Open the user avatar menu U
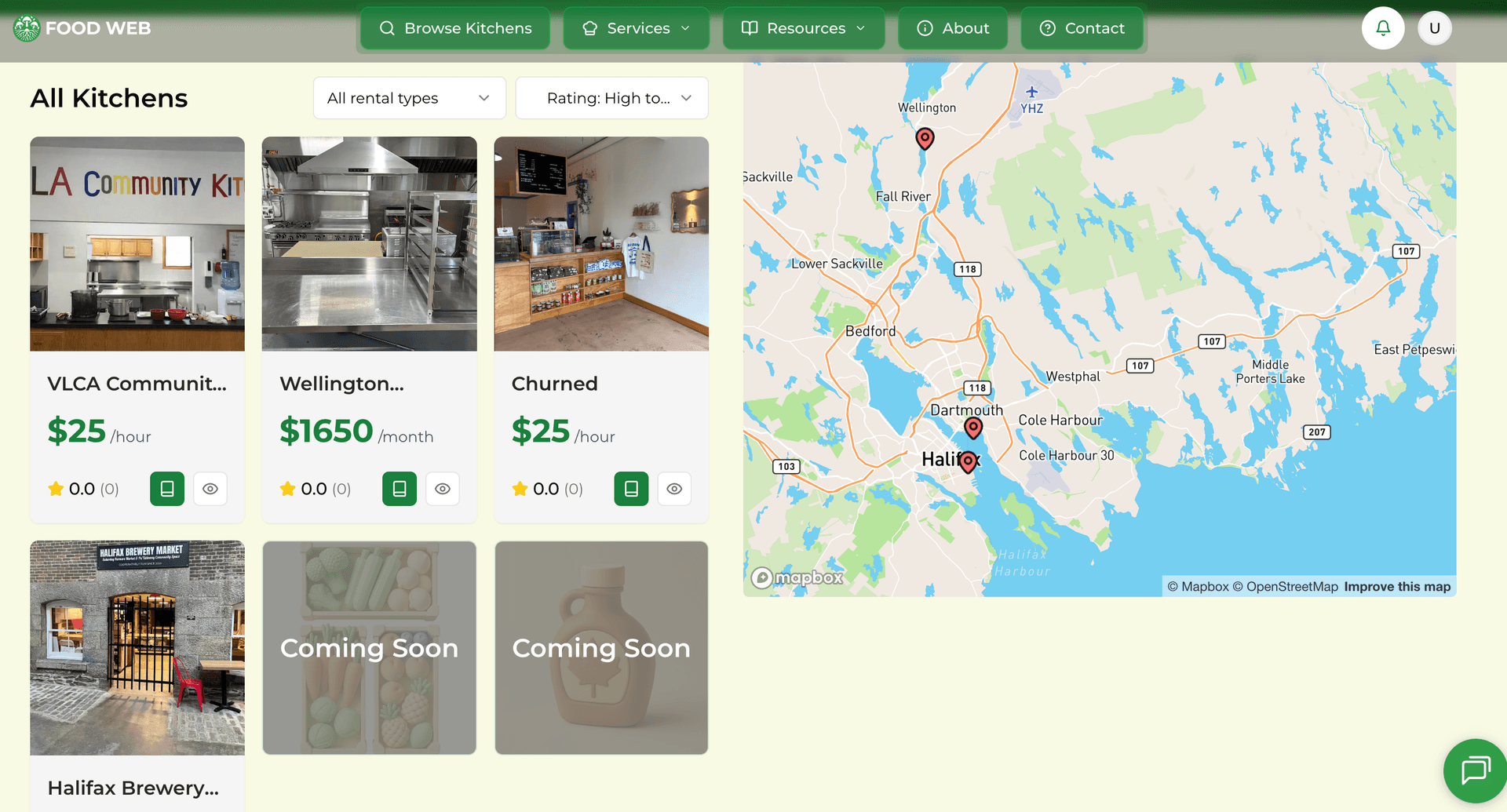The image size is (1507, 812). pyautogui.click(x=1435, y=28)
